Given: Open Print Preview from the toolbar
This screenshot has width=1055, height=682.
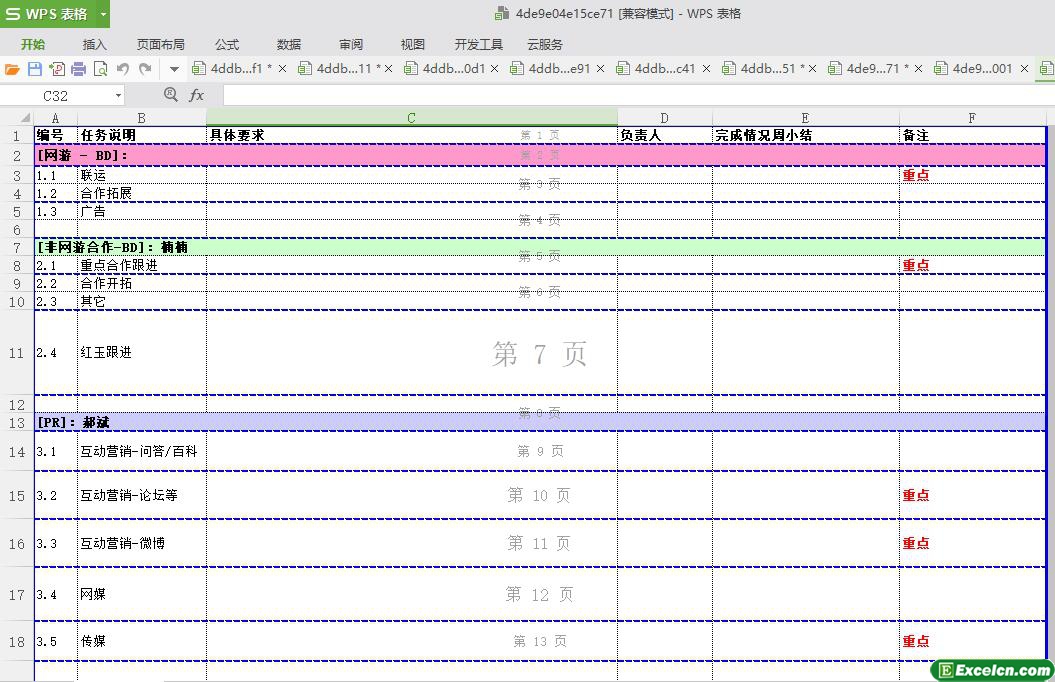Looking at the screenshot, I should [x=100, y=69].
